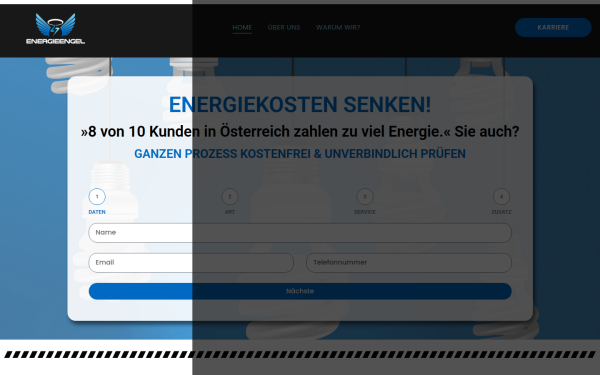The image size is (600, 375).
Task: Select step 4 Zusatz circle
Action: [x=501, y=197]
